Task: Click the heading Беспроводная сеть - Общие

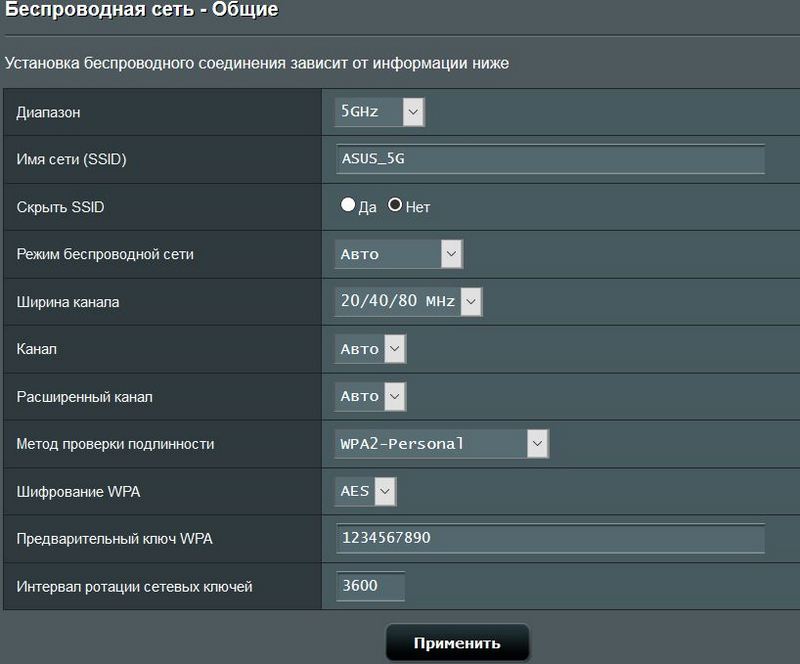Action: pyautogui.click(x=142, y=9)
